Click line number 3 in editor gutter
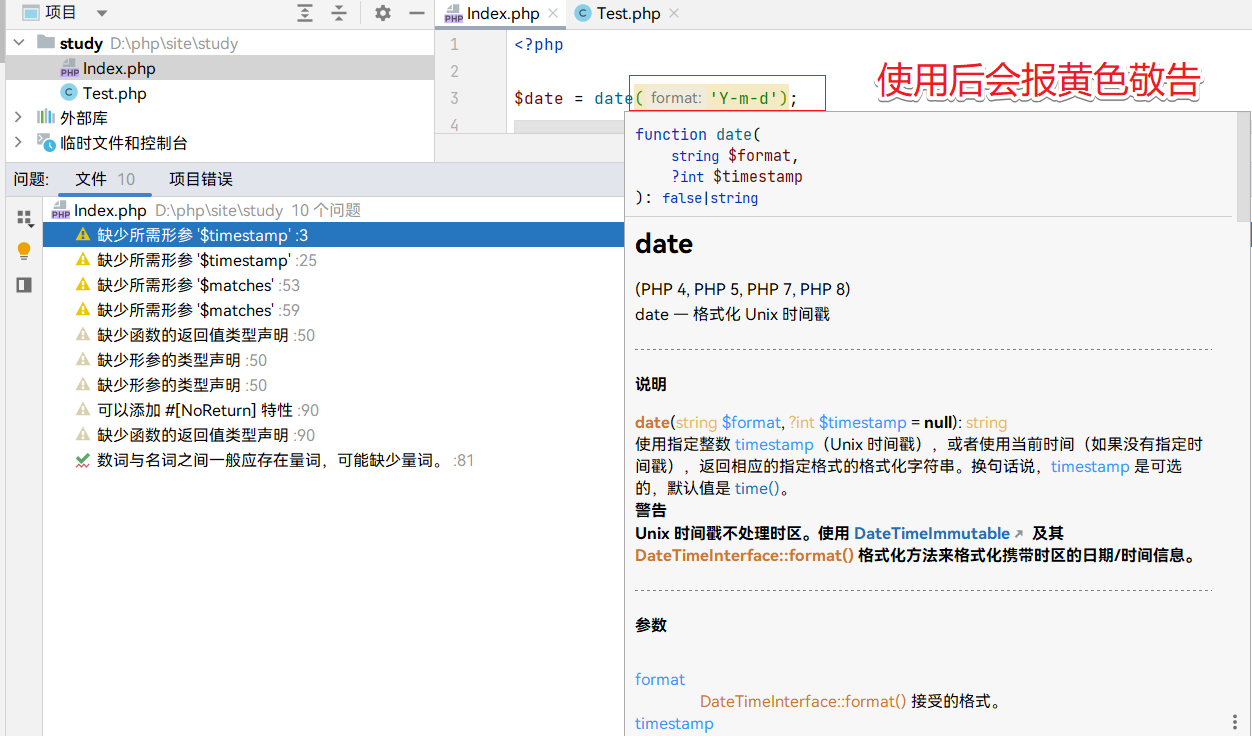This screenshot has height=736, width=1252. (454, 98)
